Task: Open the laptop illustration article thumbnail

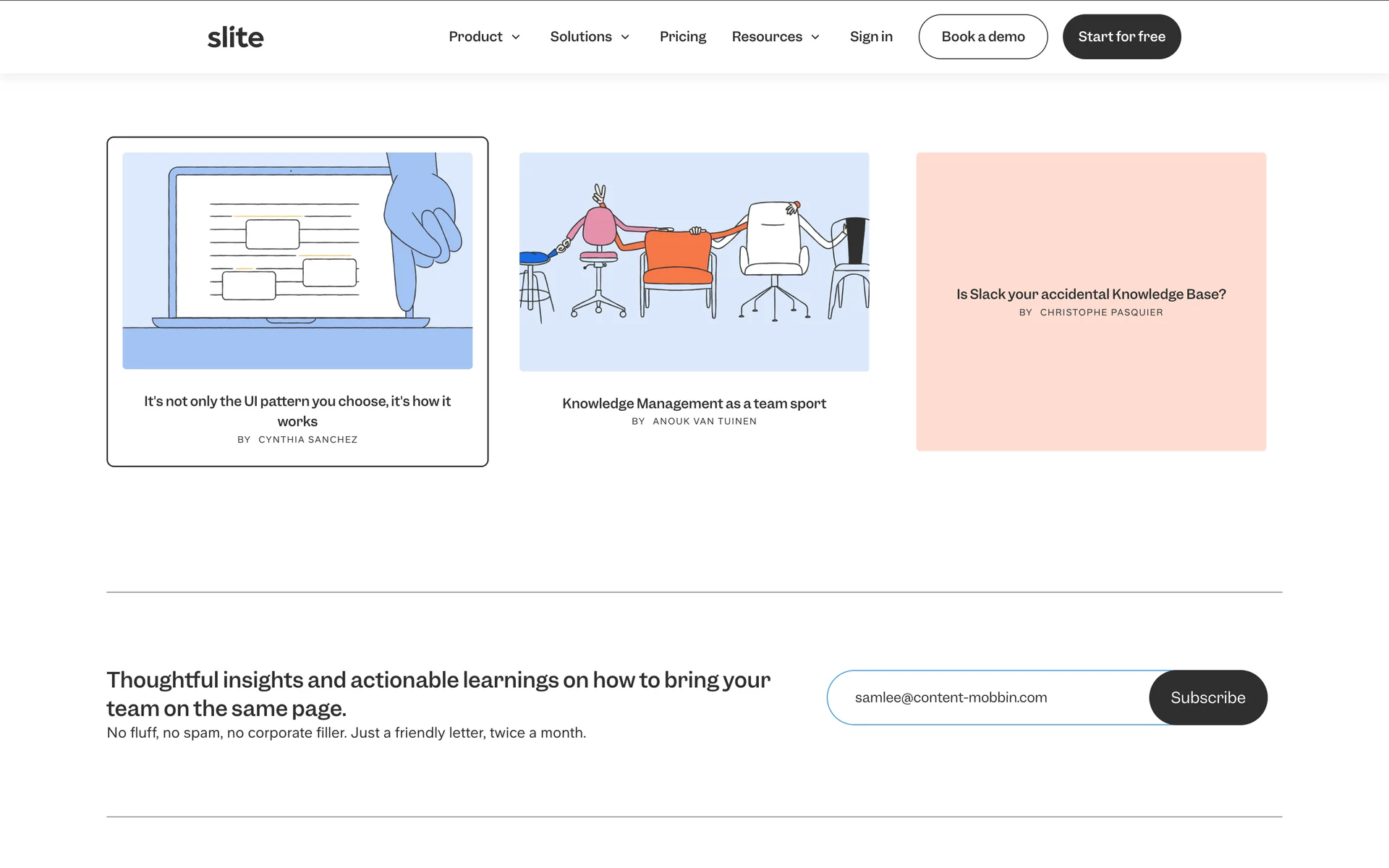Action: click(297, 260)
